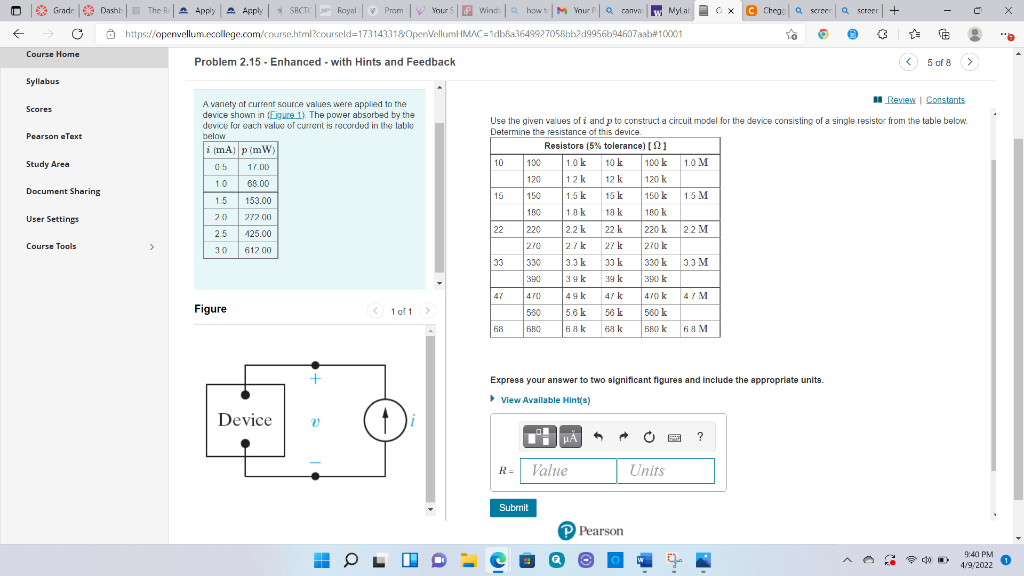Open the keyboard shortcuts icon in the toolbar

click(675, 437)
